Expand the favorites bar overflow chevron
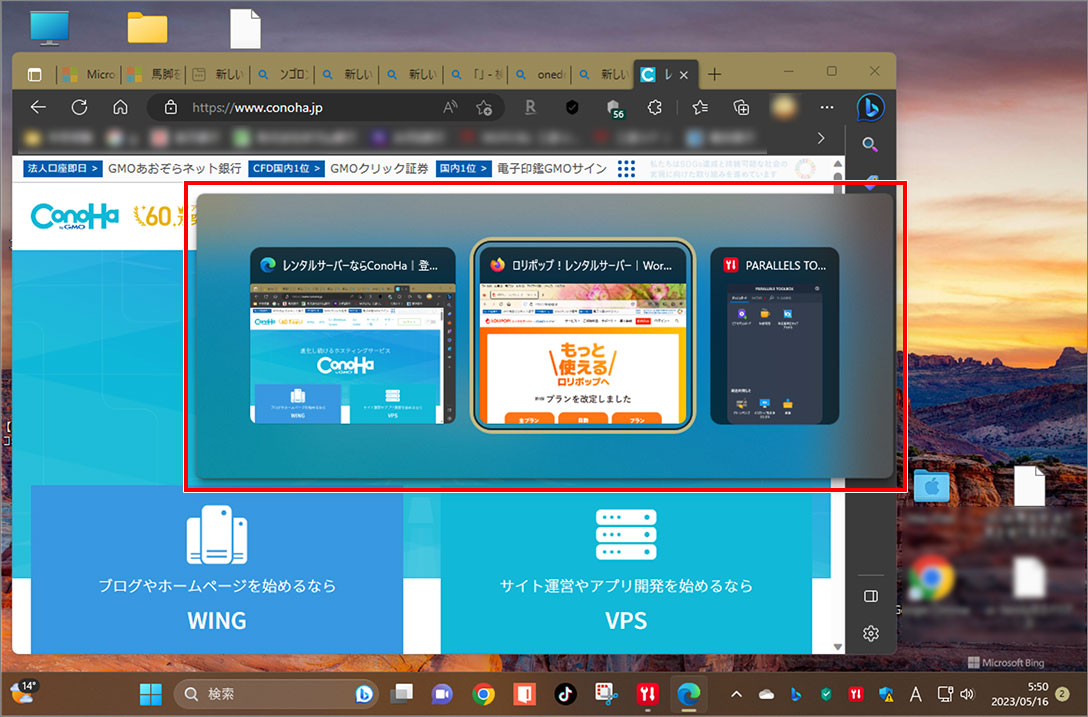This screenshot has height=717, width=1088. 821,138
